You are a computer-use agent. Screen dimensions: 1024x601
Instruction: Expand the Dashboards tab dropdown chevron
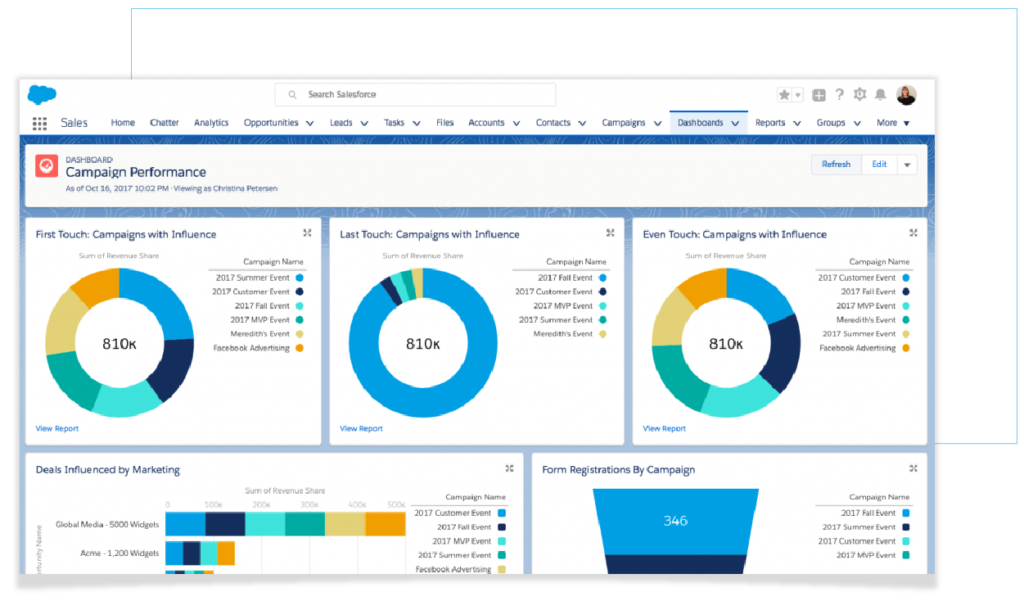(x=735, y=123)
